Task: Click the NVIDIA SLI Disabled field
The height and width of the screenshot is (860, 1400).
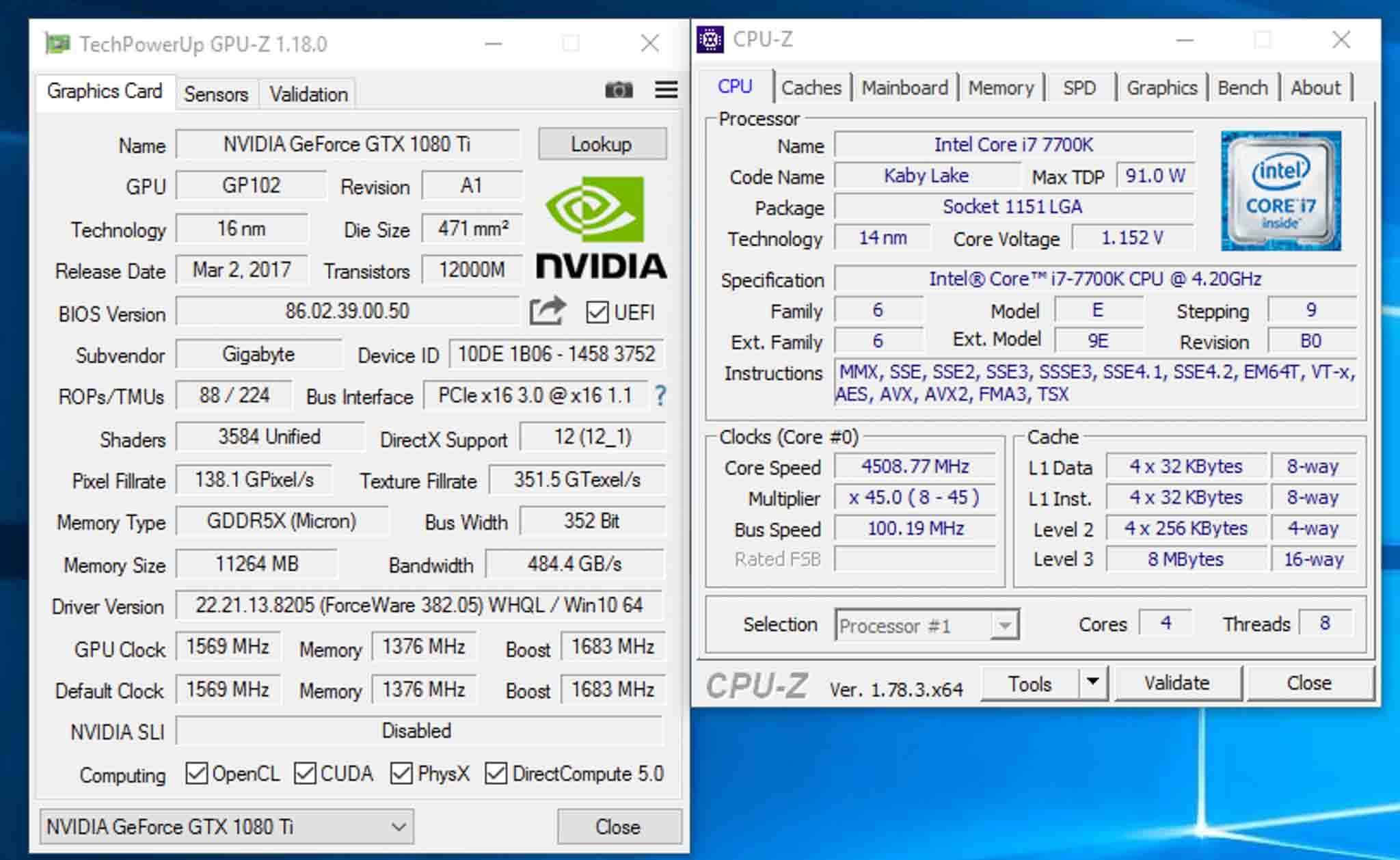Action: tap(419, 731)
